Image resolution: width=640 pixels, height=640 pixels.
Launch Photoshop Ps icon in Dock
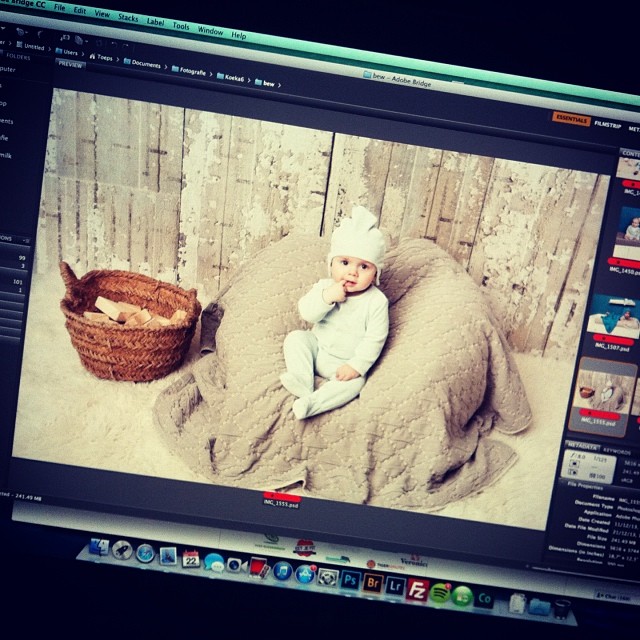(x=351, y=580)
